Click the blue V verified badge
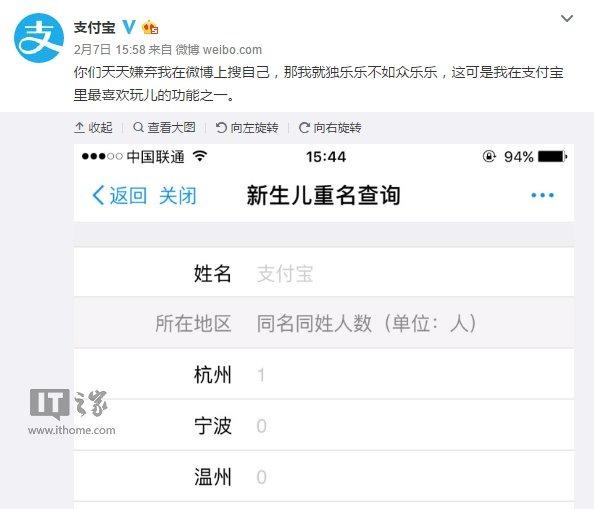This screenshot has height=509, width=594. click(129, 27)
